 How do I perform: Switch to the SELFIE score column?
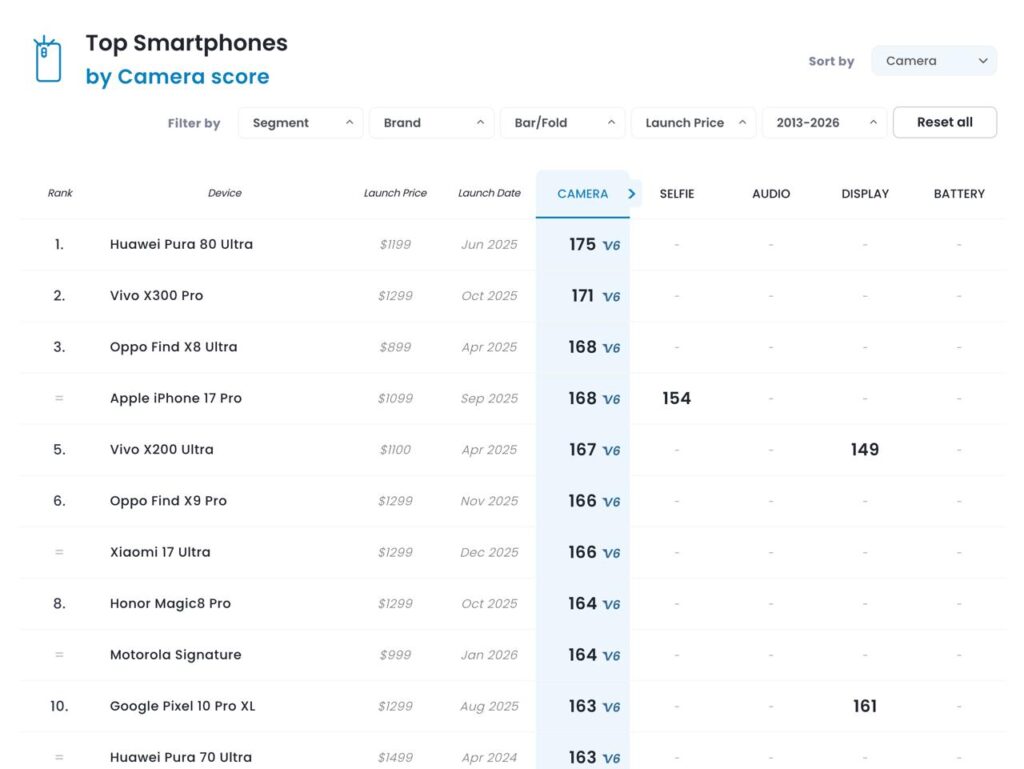pyautogui.click(x=677, y=194)
